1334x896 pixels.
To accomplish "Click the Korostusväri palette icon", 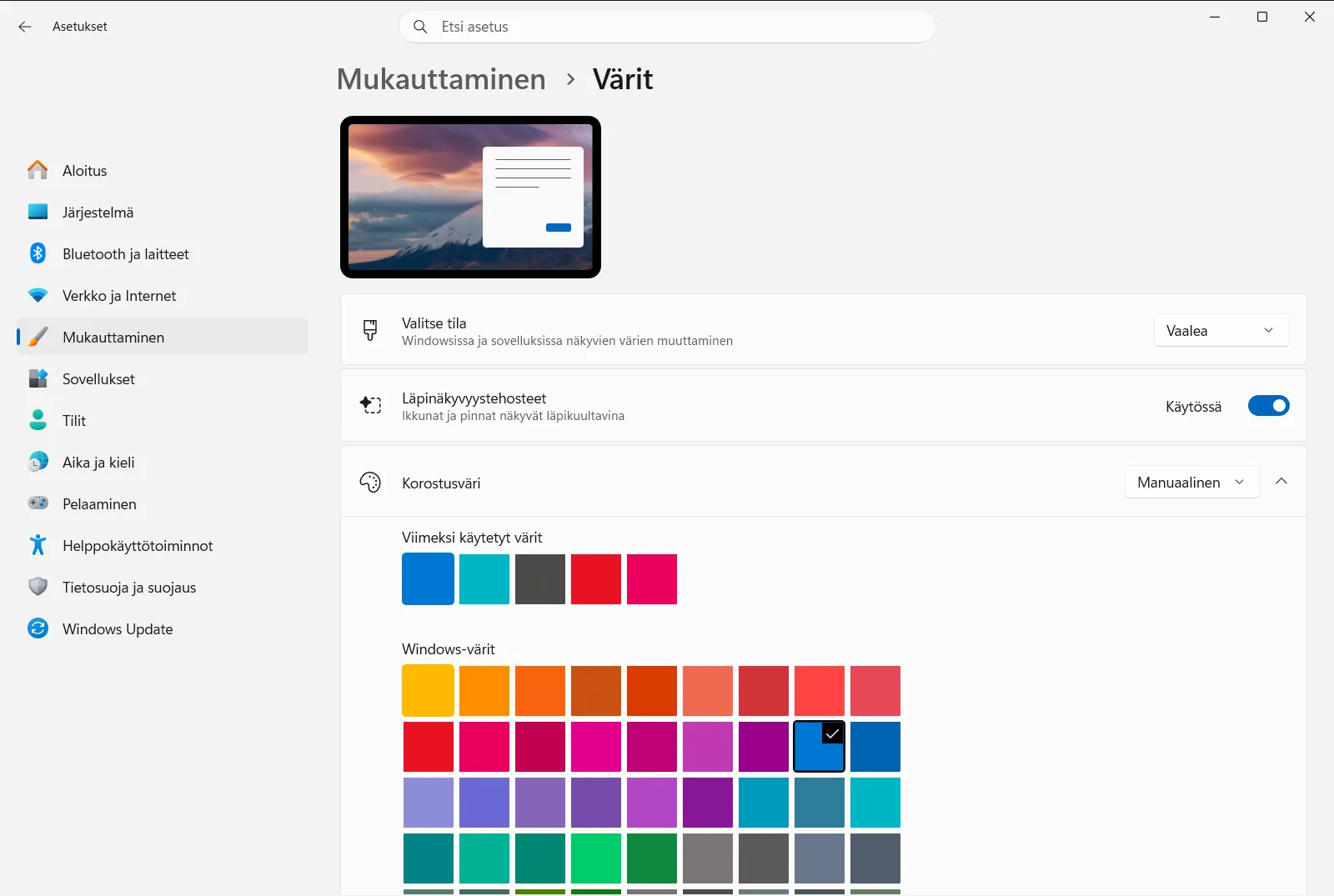I will 370,482.
